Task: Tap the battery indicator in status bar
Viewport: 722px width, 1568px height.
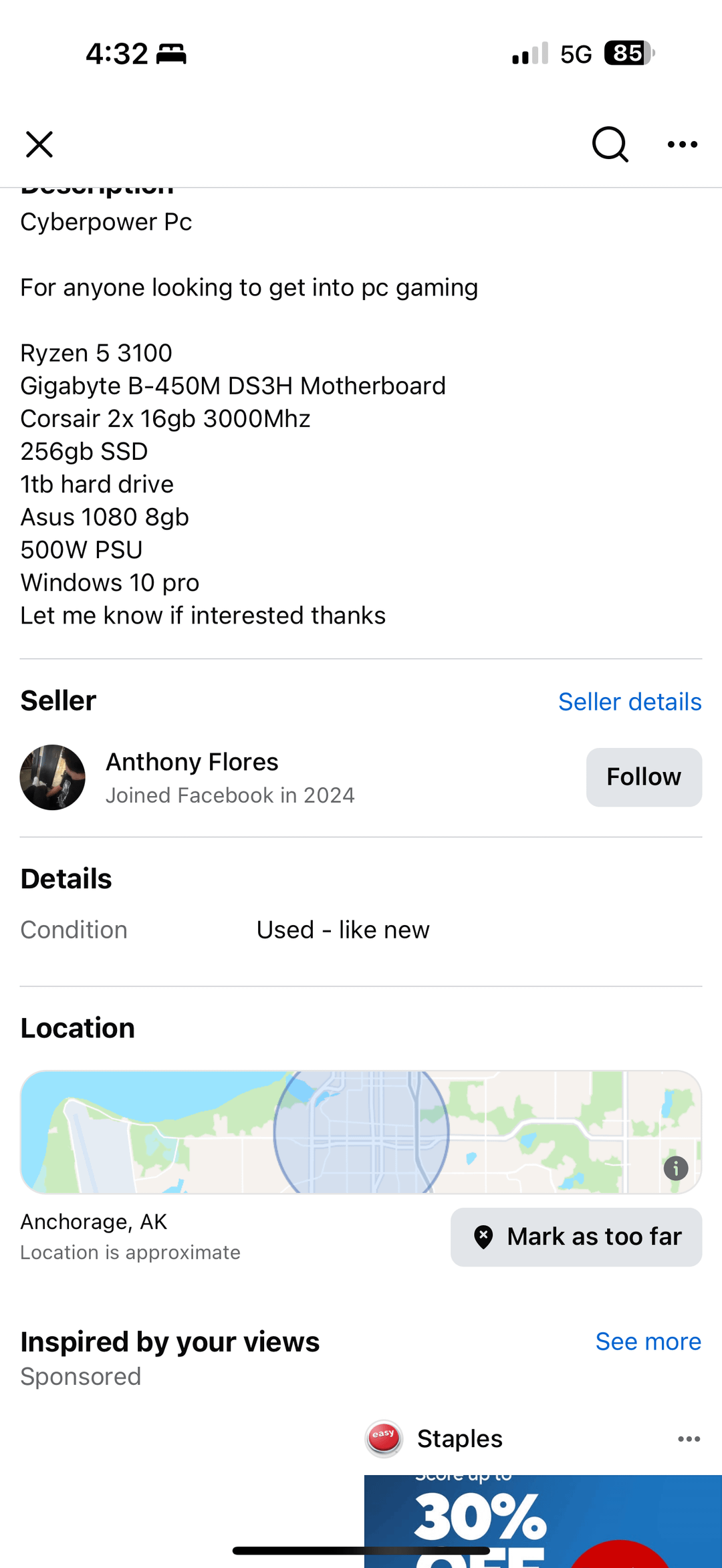Action: 628,53
